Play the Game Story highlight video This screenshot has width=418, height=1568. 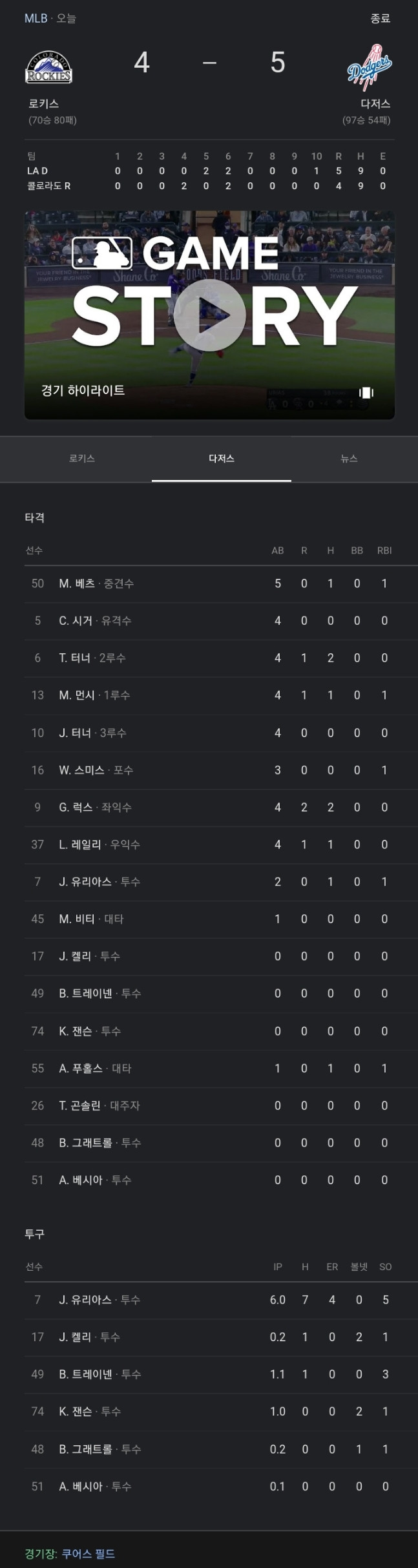tap(209, 315)
